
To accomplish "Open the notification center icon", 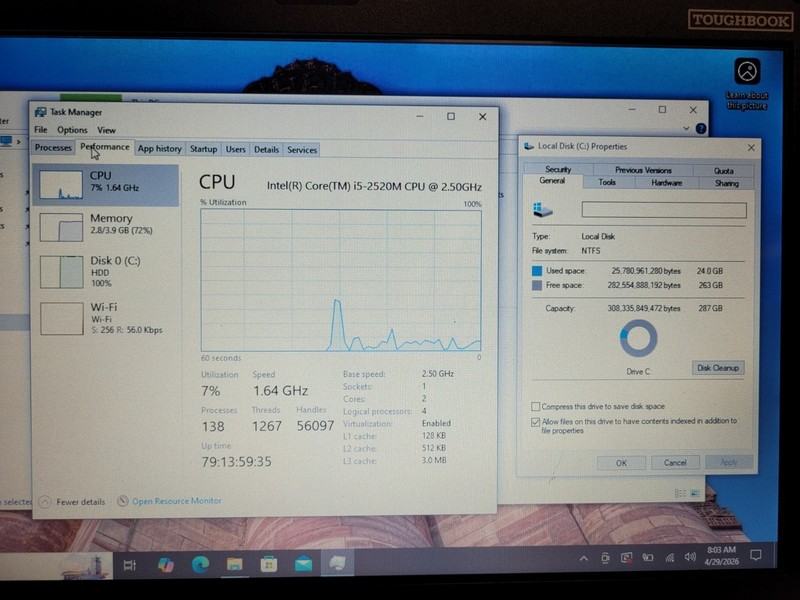I will coord(756,555).
